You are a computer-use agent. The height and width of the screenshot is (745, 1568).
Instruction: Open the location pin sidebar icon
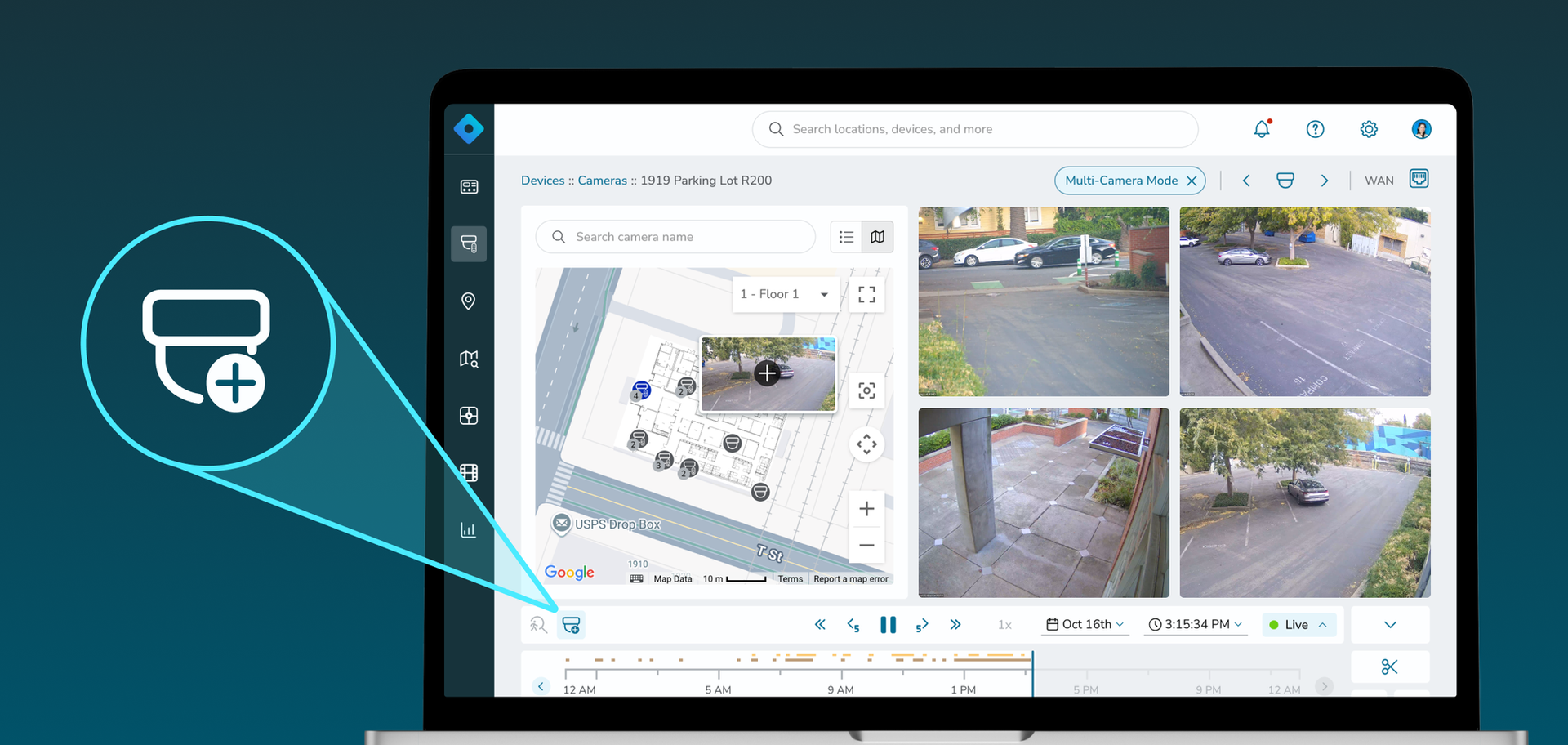(x=469, y=301)
